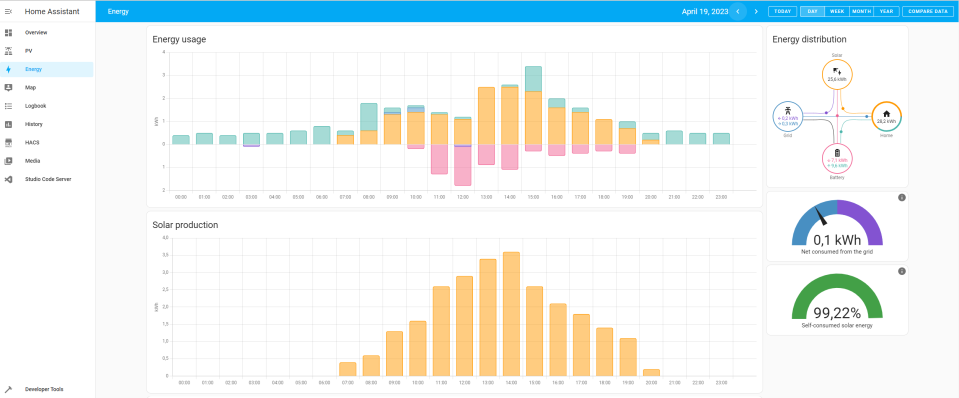Click the 12:00 battery charge bar below zero
Screen dimensions: 959x398
[463, 165]
